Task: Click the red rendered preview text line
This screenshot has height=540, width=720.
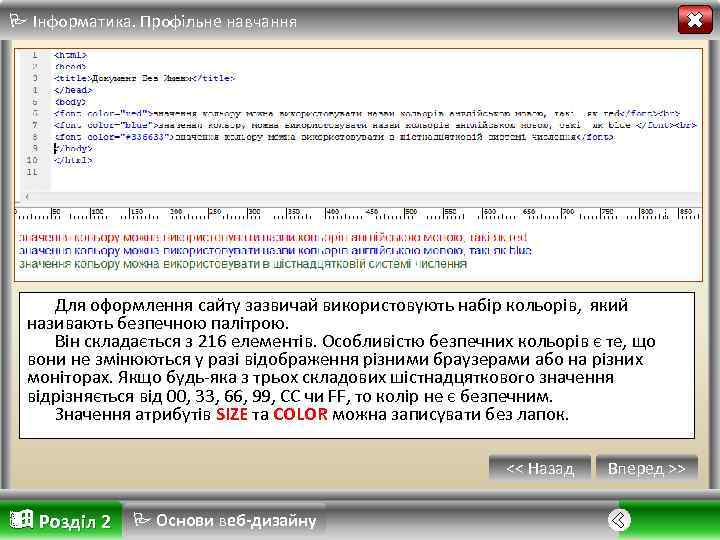Action: click(273, 237)
